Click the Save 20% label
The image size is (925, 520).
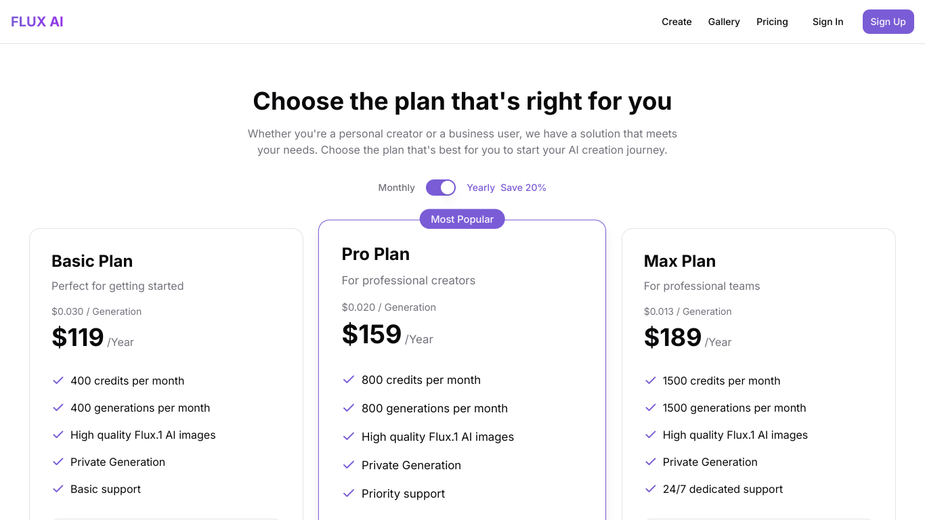coord(523,188)
